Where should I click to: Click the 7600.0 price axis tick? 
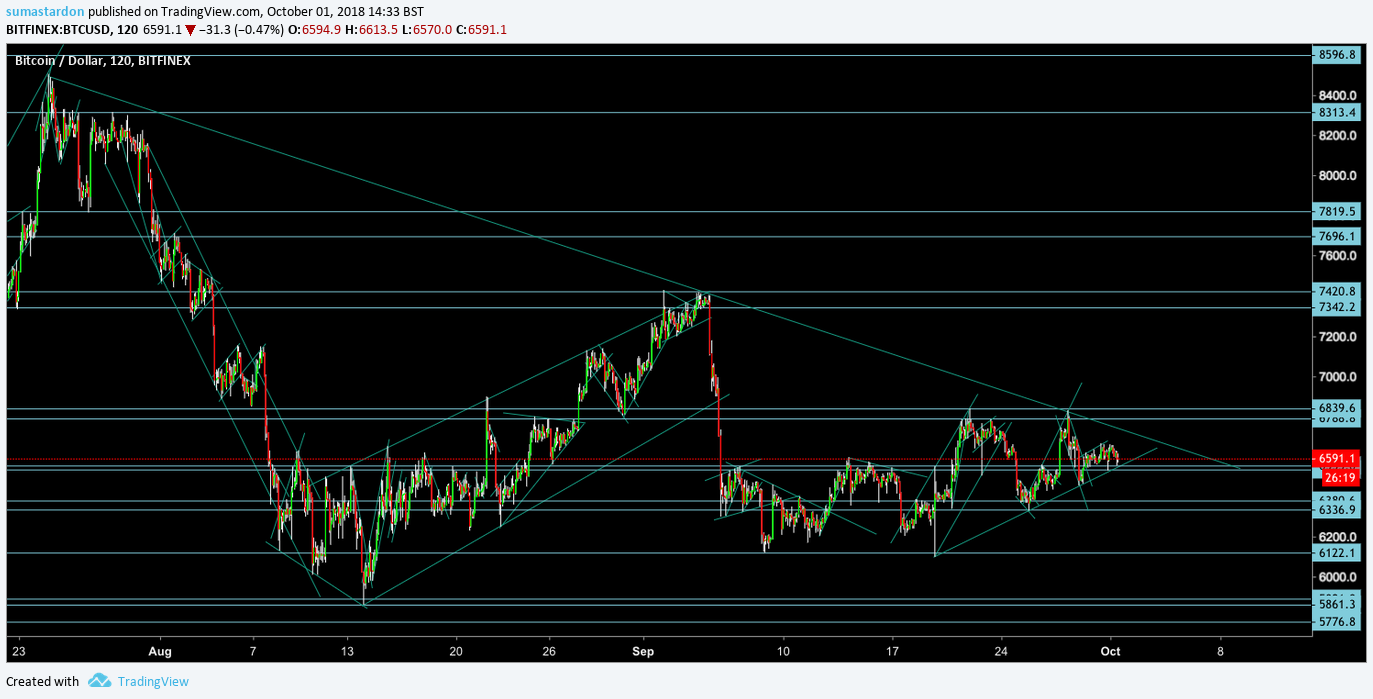pyautogui.click(x=1339, y=256)
